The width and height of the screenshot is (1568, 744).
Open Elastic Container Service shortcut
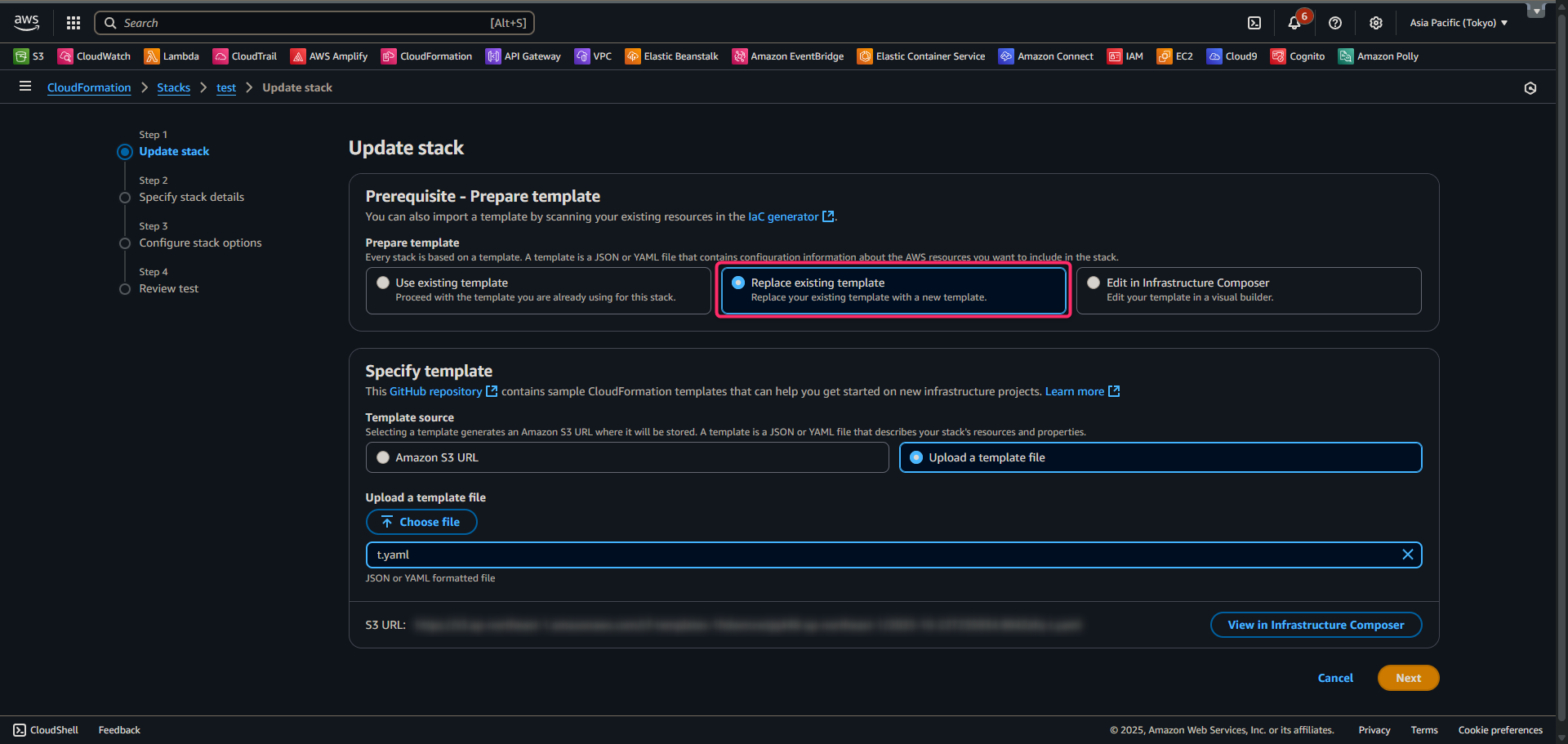[x=921, y=56]
